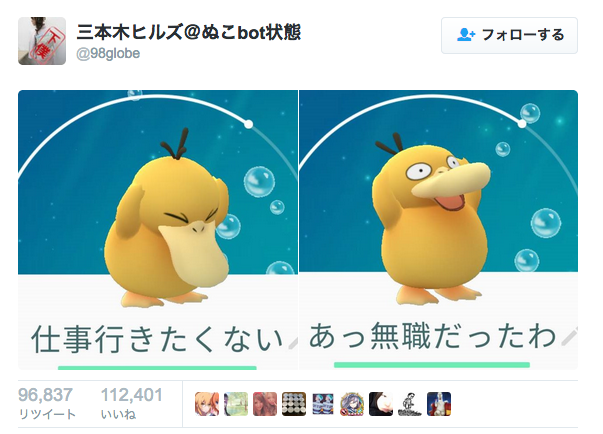
Task: Click the display name 三本木ヒルズ@ぬこbot状態
Action: click(x=188, y=32)
